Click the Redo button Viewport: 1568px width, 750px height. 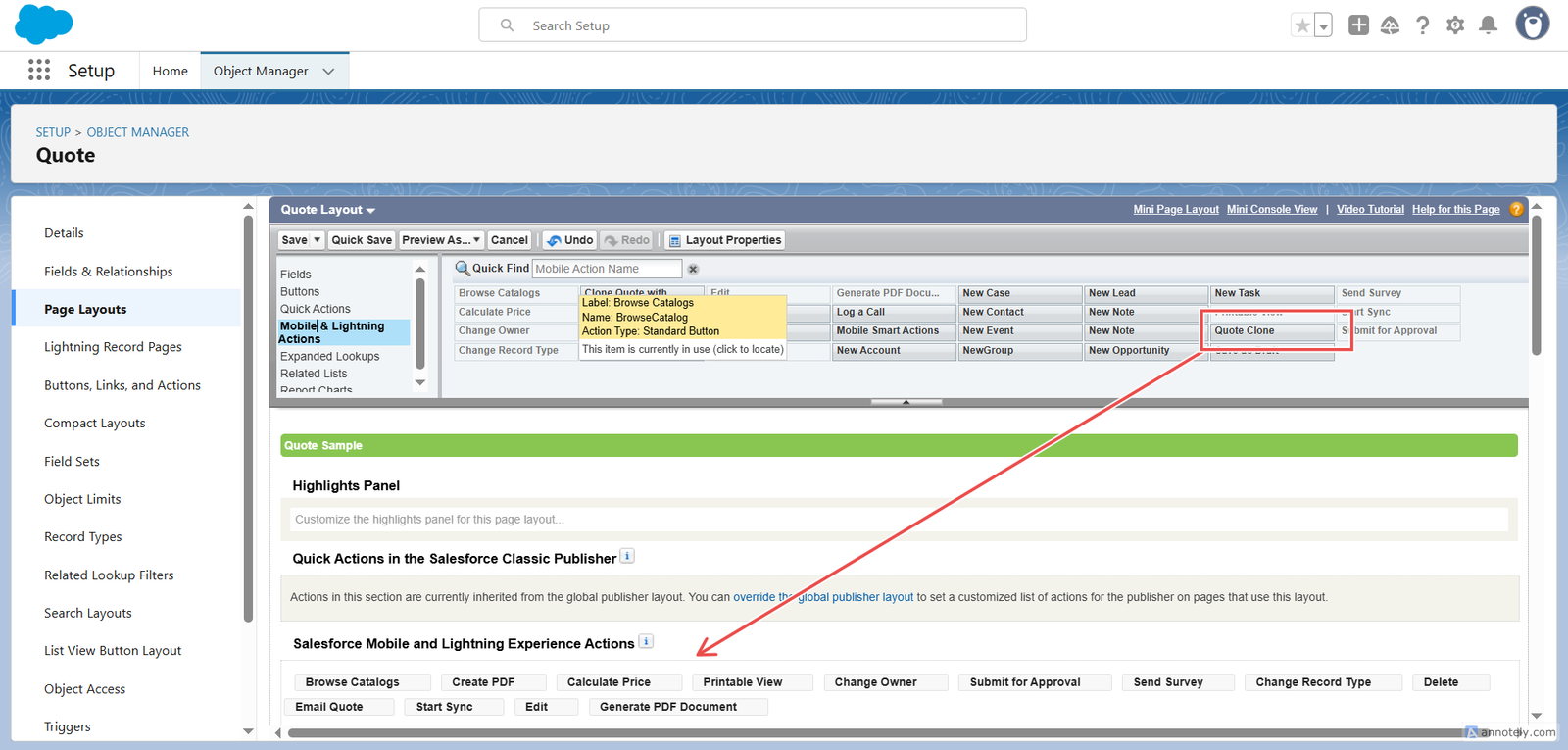[x=626, y=240]
